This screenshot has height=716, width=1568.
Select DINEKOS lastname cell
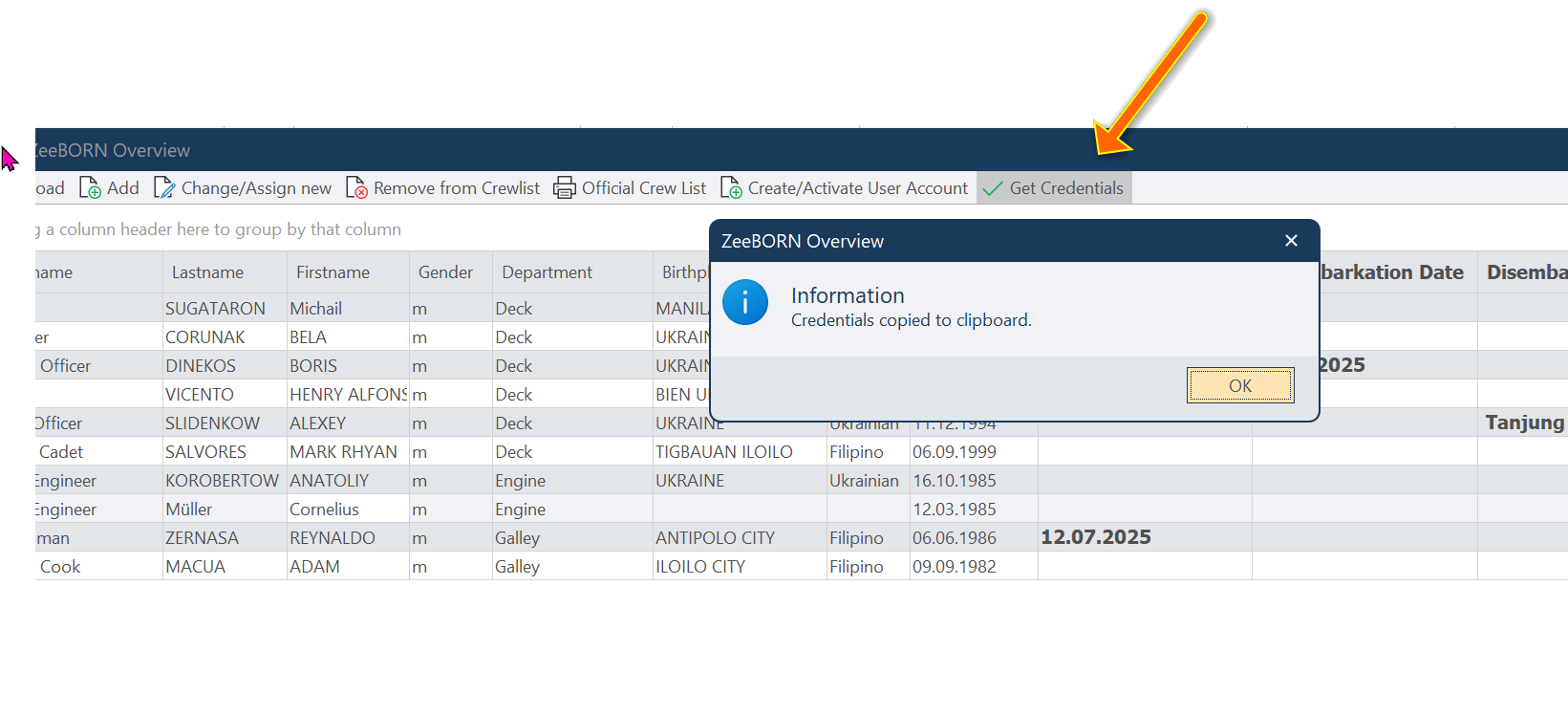pos(225,366)
